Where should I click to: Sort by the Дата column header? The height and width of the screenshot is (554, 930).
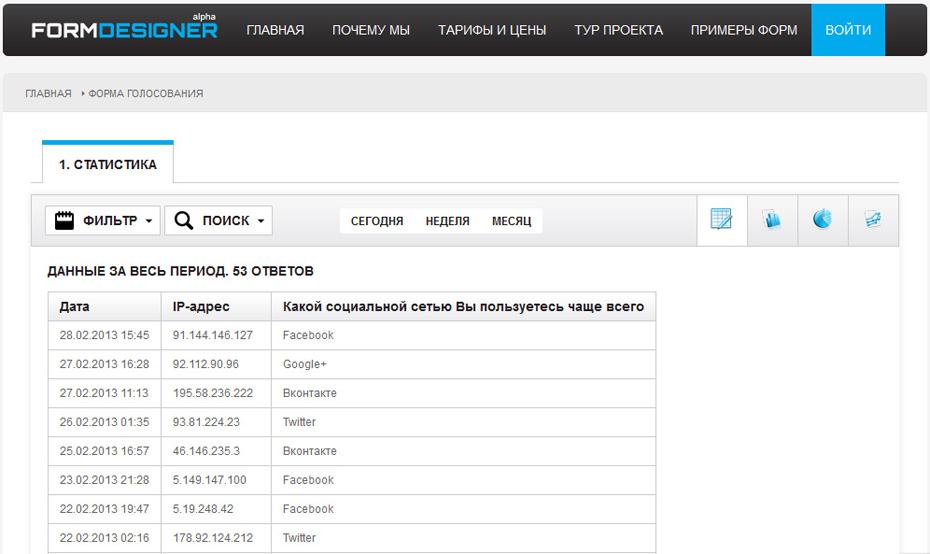coord(75,307)
